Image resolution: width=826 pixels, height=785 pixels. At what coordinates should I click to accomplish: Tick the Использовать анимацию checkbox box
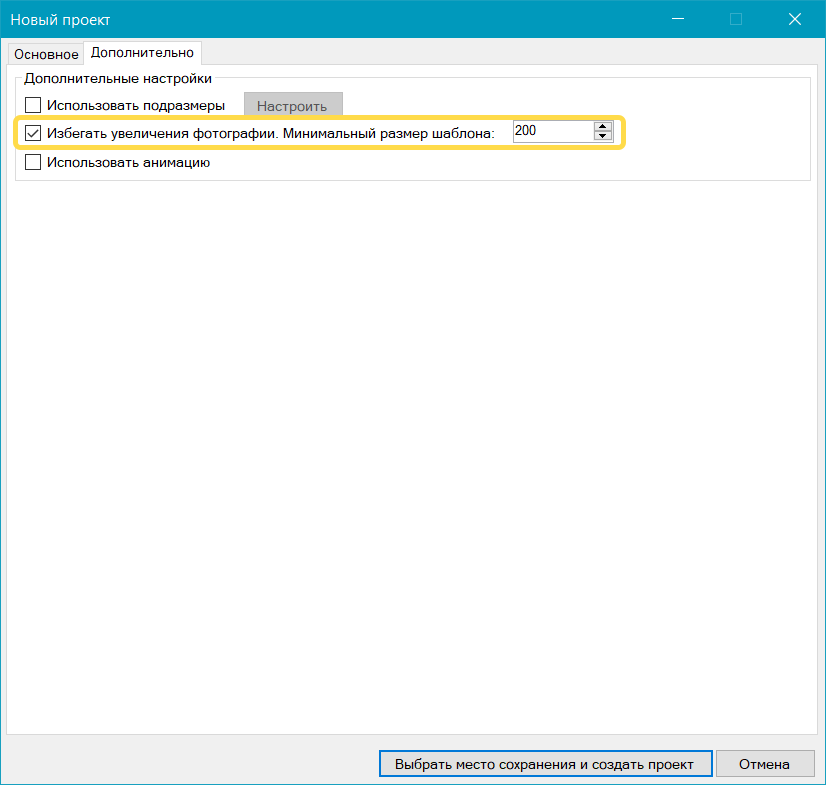tap(33, 162)
